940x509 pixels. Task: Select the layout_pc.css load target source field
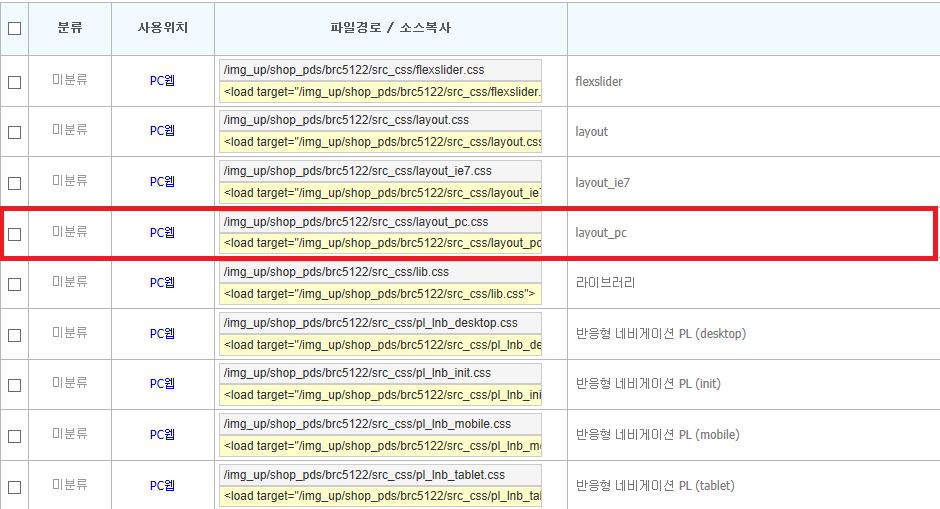381,243
